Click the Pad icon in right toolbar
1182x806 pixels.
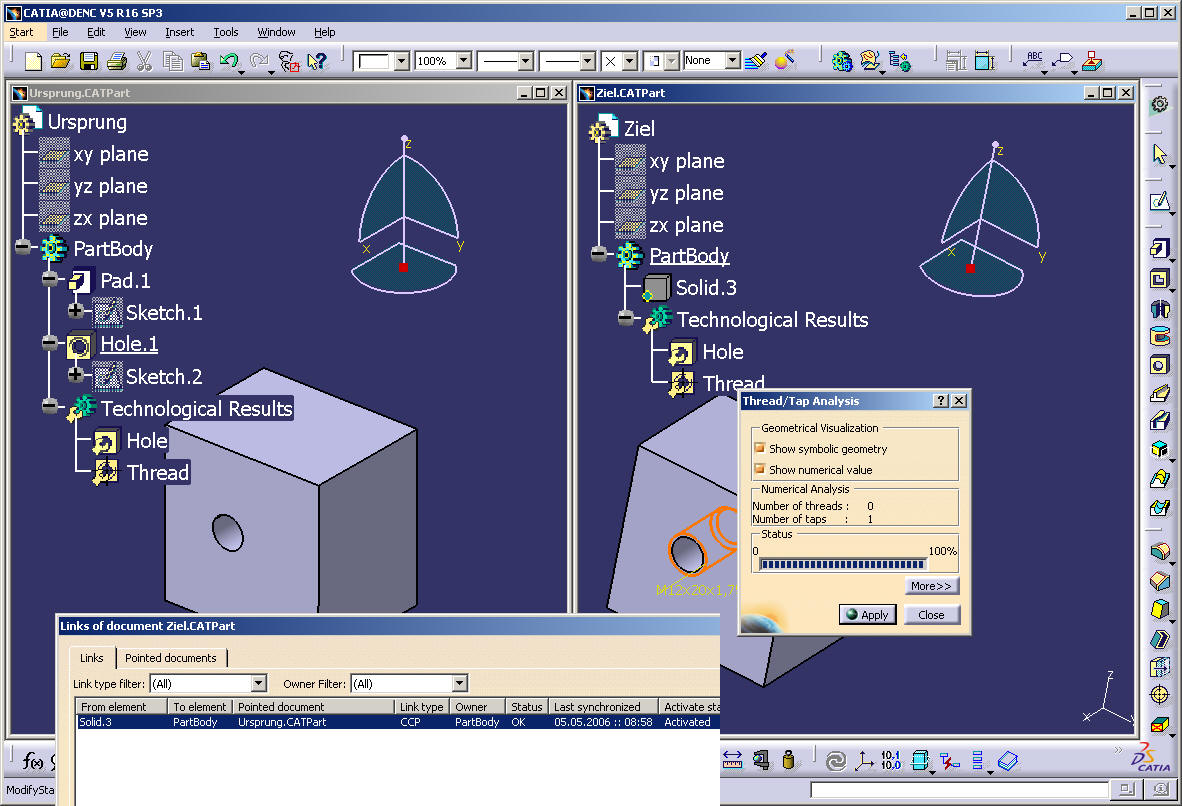pyautogui.click(x=1159, y=248)
